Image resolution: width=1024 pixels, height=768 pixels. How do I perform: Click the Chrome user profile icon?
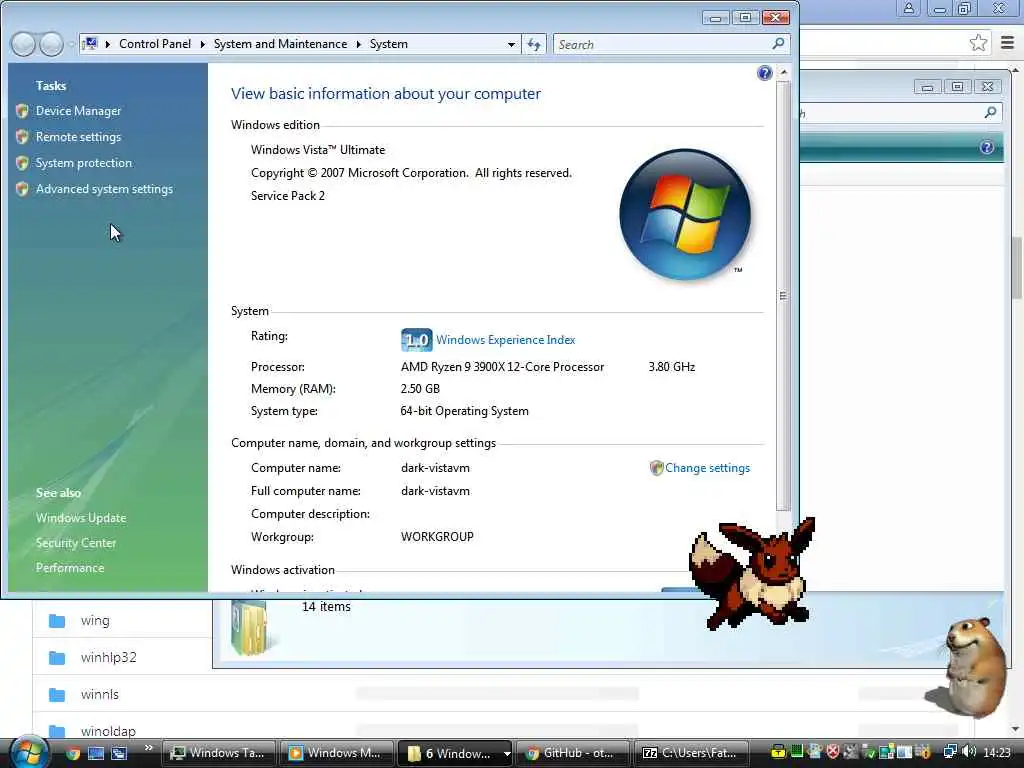908,8
